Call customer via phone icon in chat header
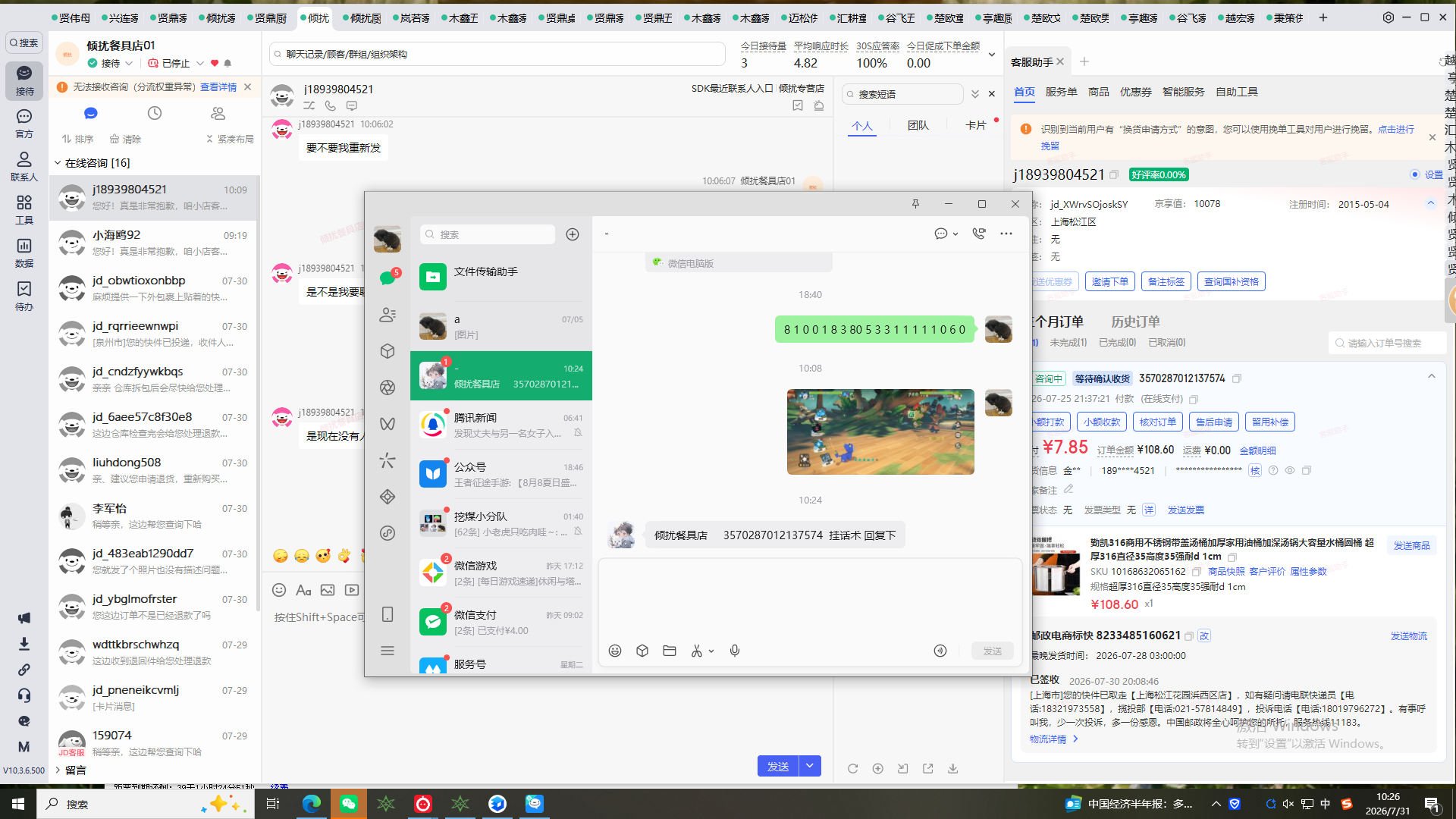Image resolution: width=1456 pixels, height=819 pixels. click(330, 106)
